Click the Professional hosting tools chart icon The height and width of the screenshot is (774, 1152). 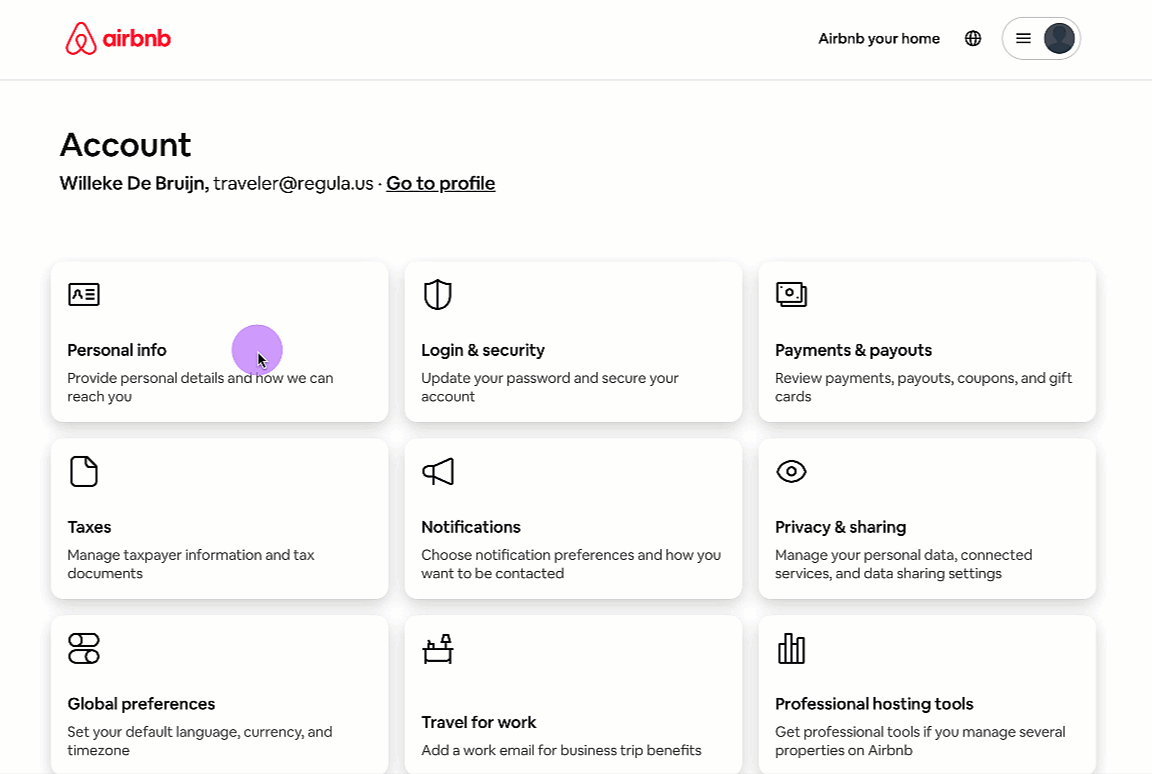click(791, 648)
